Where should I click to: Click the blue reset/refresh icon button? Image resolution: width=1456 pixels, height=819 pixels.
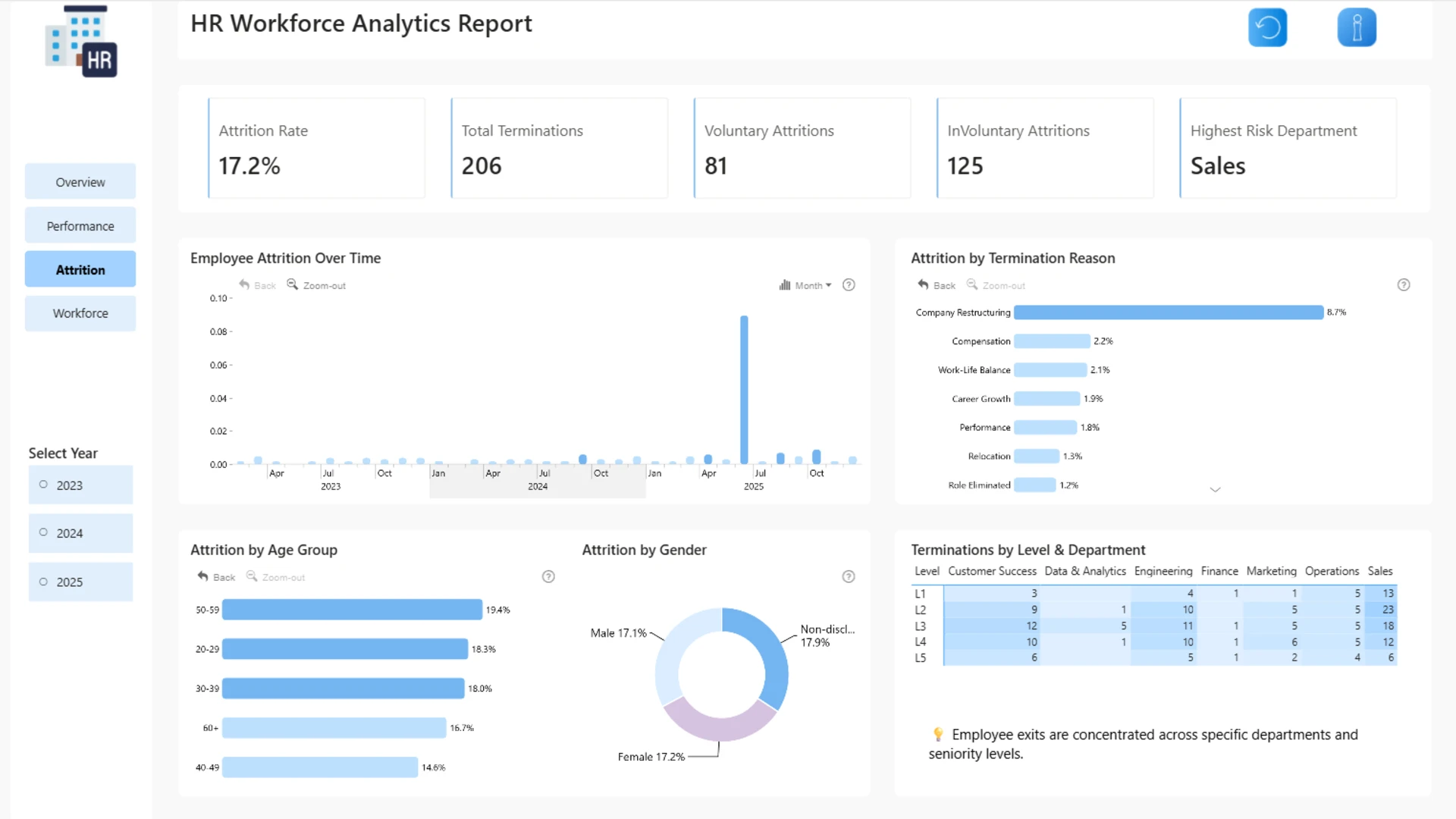click(1267, 28)
